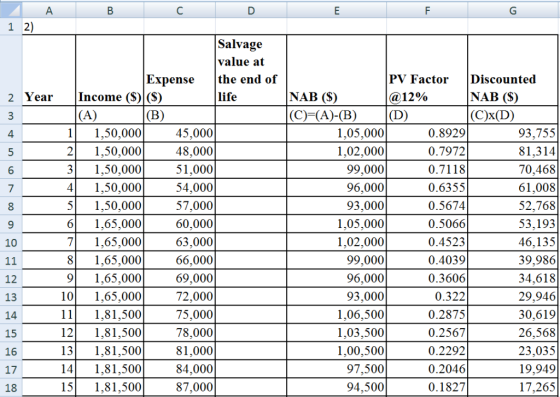This screenshot has width=560, height=397.
Task: Select row 3 header
Action: [x=11, y=115]
